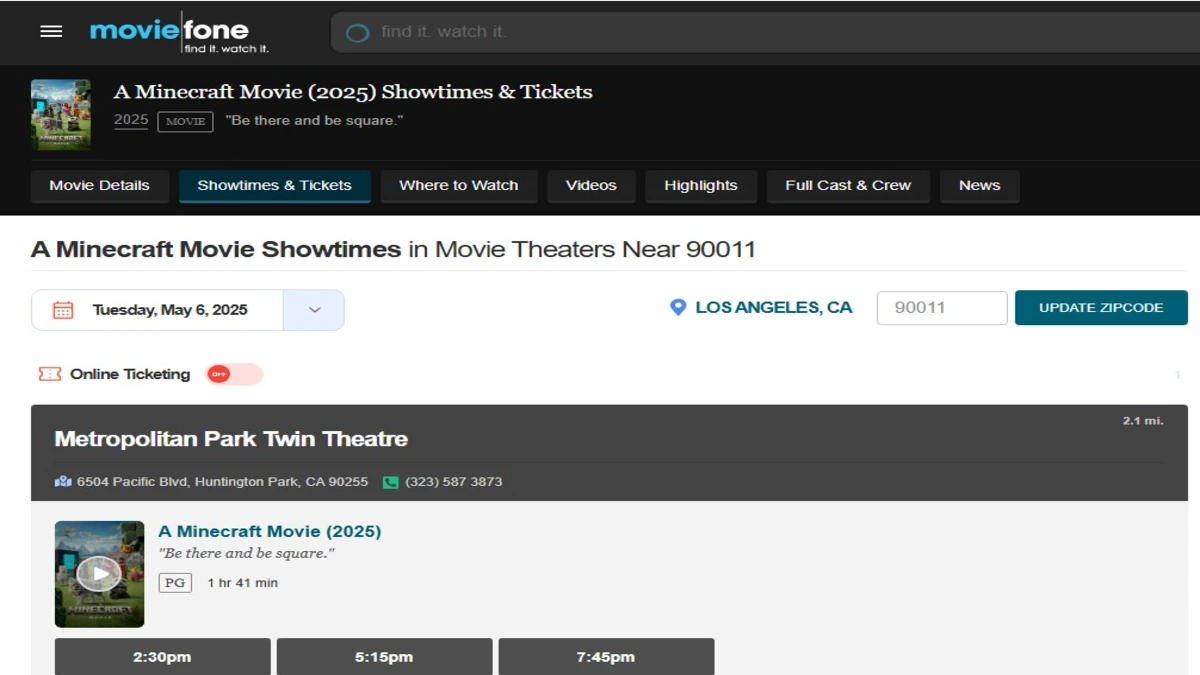The image size is (1200, 675).
Task: Open the Videos tab
Action: [x=591, y=186]
